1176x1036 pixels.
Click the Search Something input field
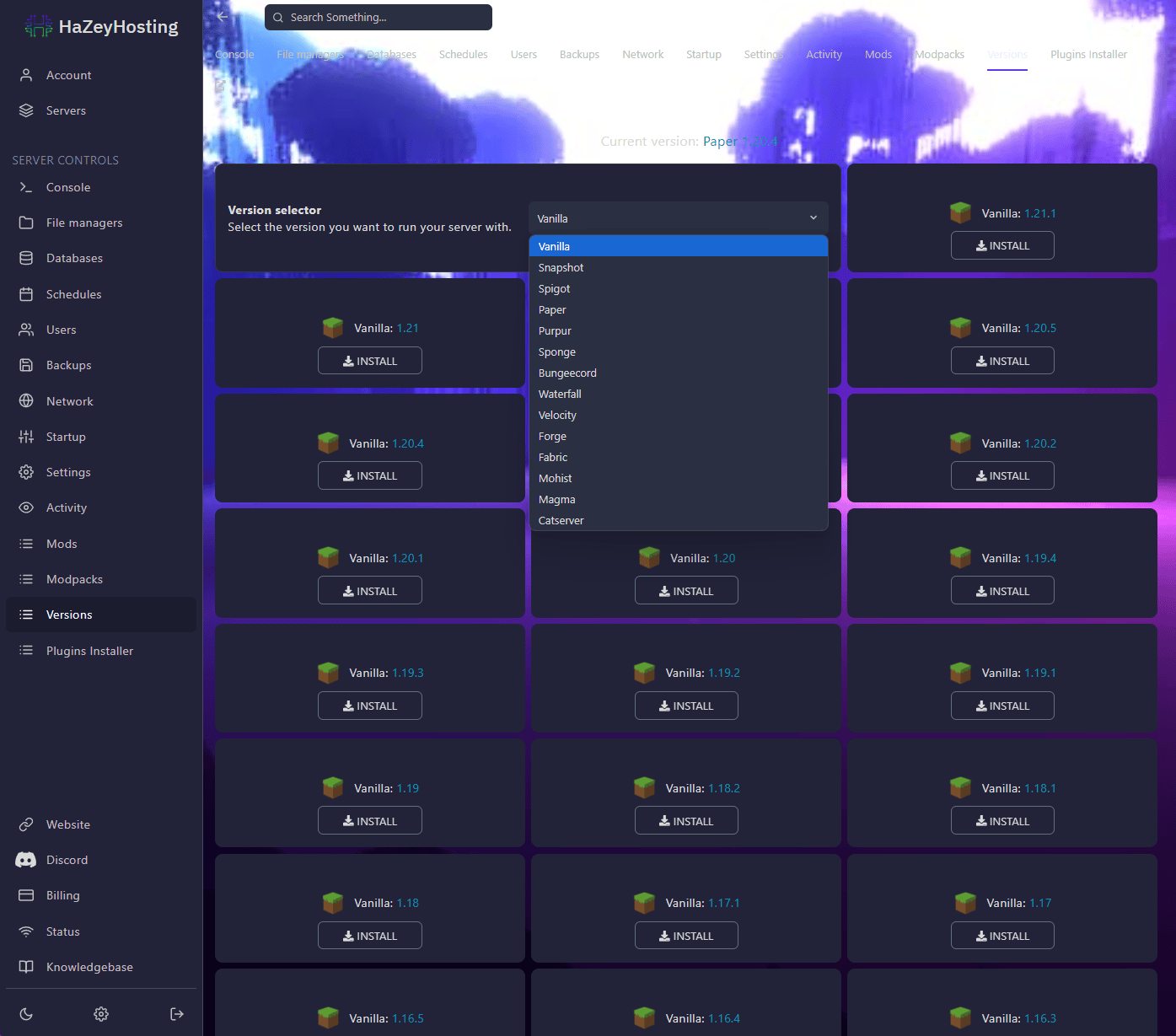point(379,17)
